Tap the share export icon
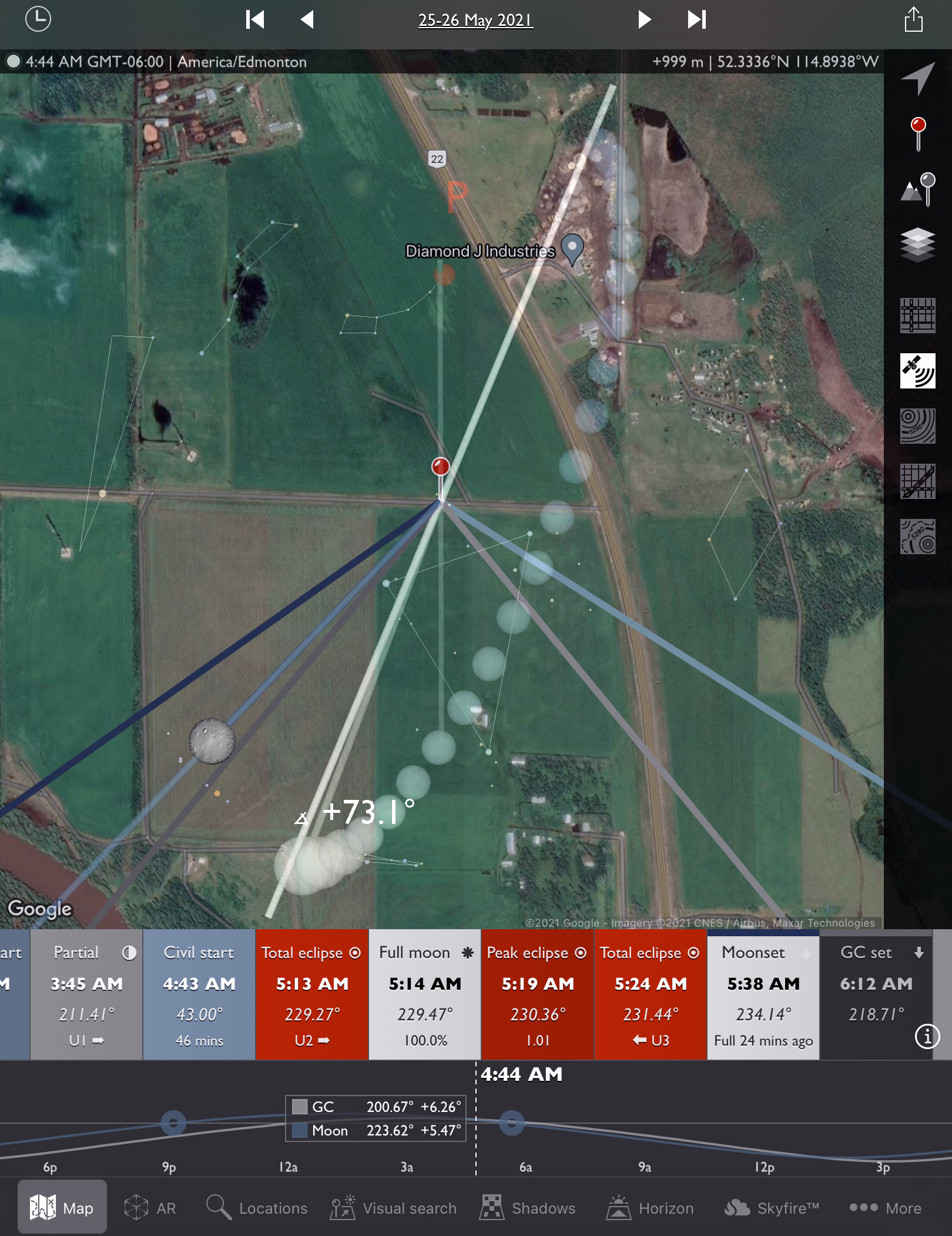Screen dimensions: 952x1236 click(913, 19)
